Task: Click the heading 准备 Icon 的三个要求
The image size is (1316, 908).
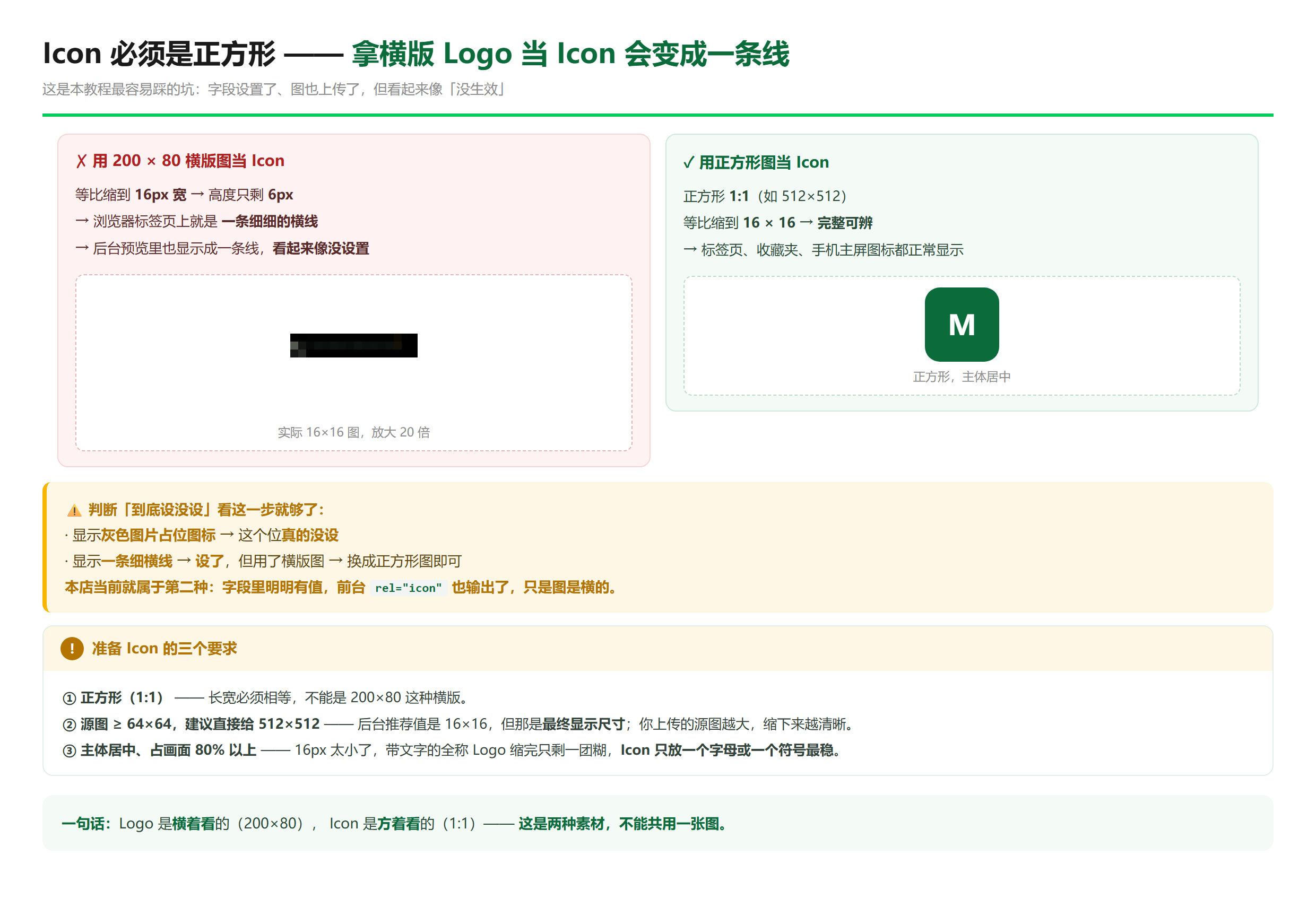Action: 164,649
